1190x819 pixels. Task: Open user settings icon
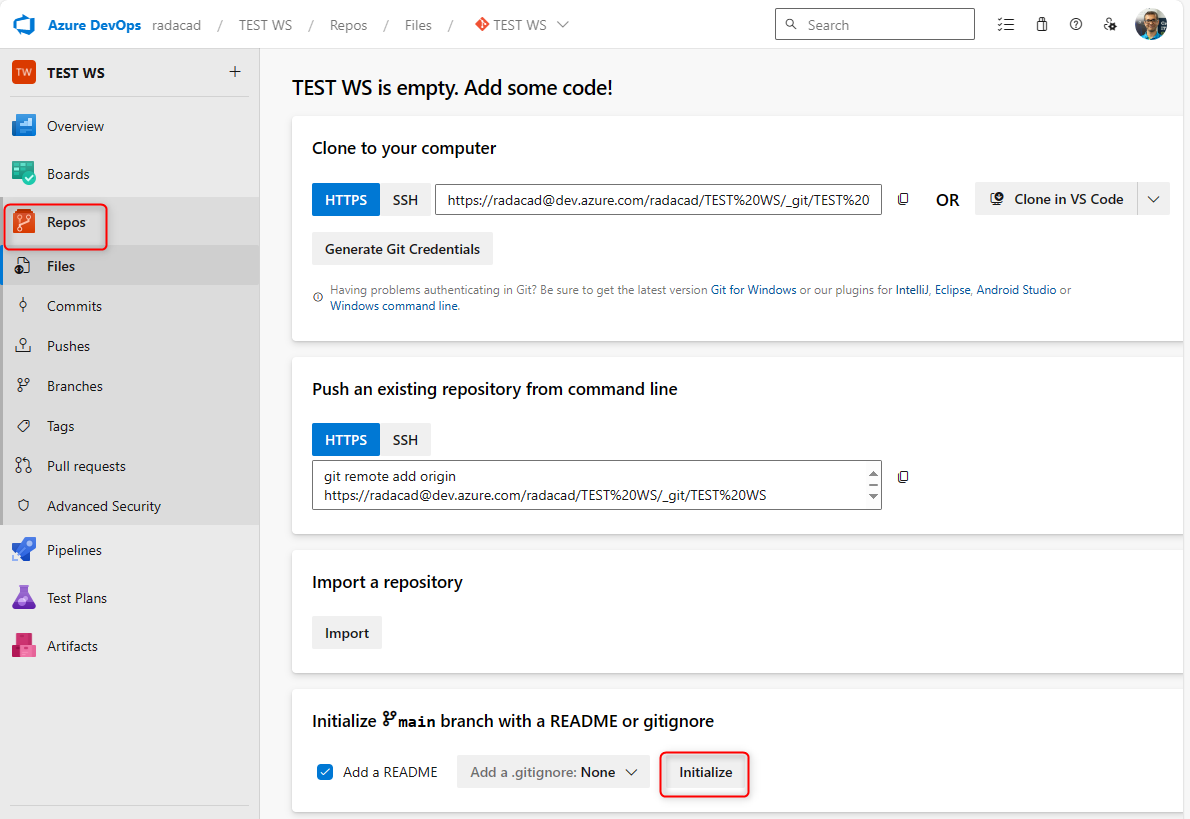coord(1110,25)
